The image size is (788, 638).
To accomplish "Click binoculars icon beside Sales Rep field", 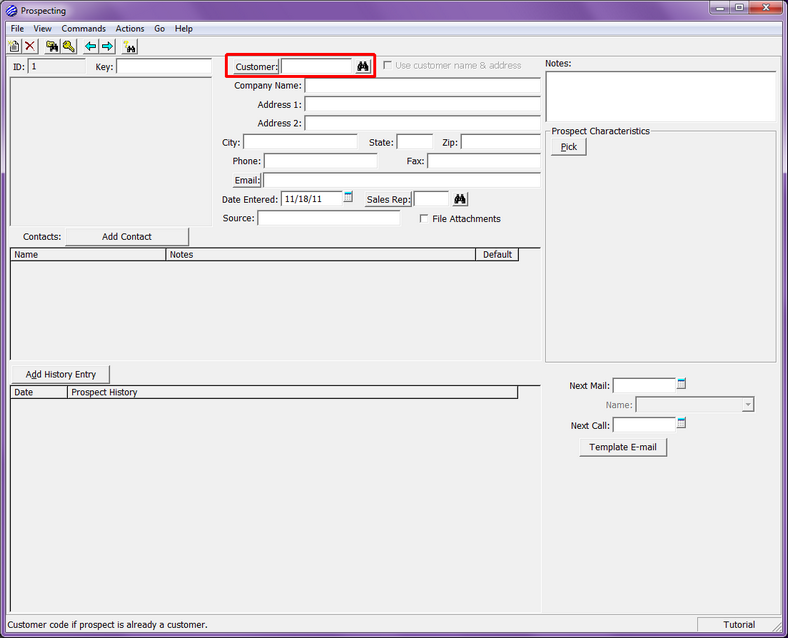I will pos(460,199).
